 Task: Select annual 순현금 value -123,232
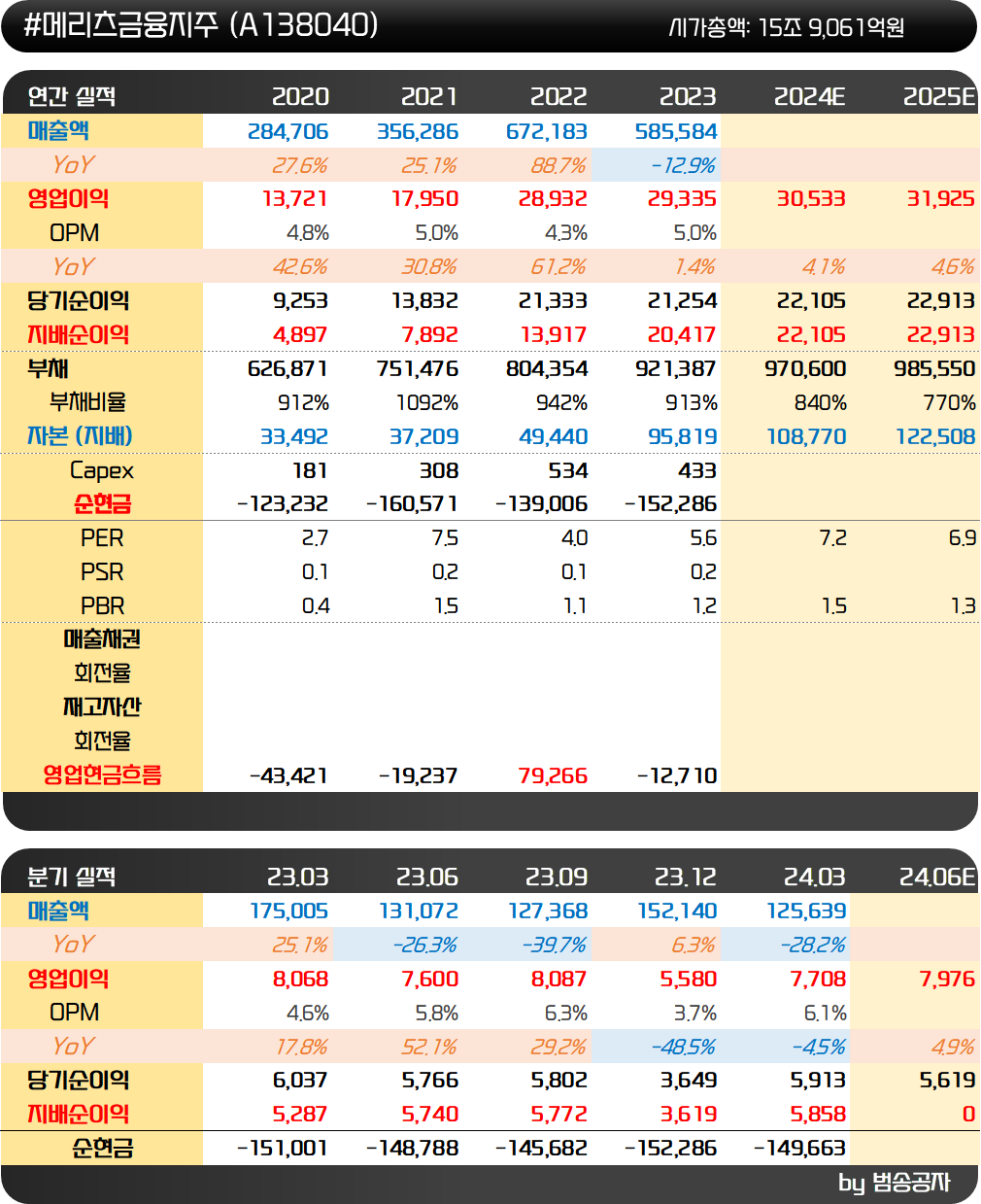pyautogui.click(x=283, y=503)
